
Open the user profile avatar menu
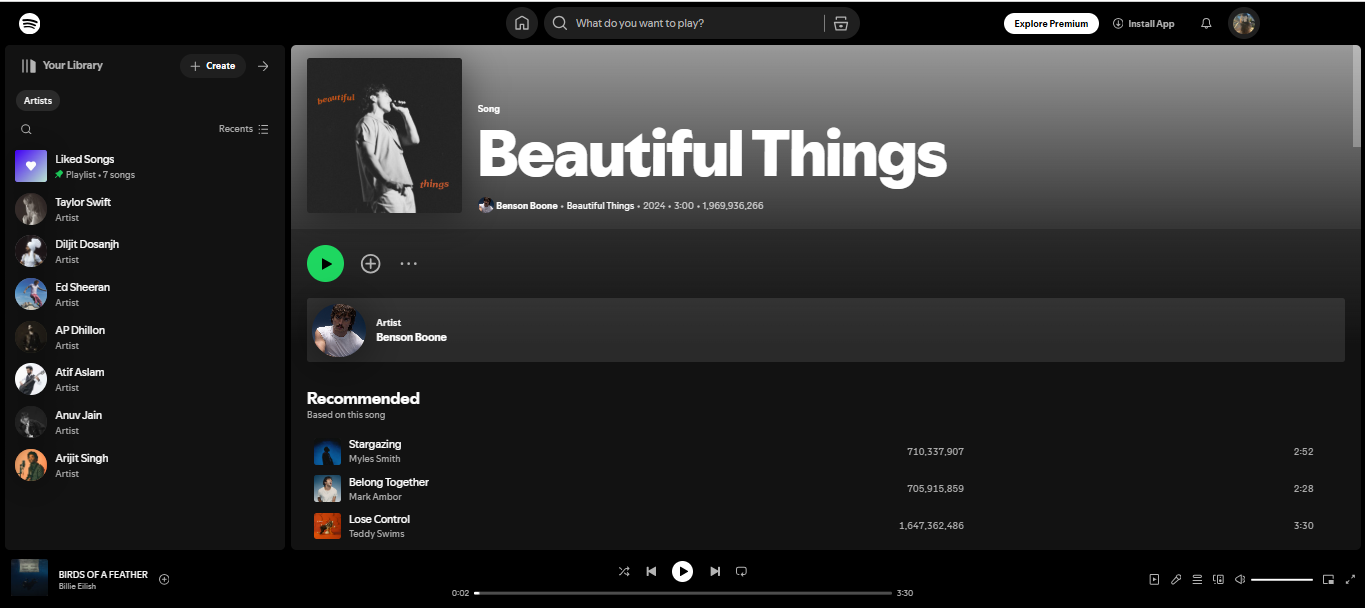point(1244,23)
